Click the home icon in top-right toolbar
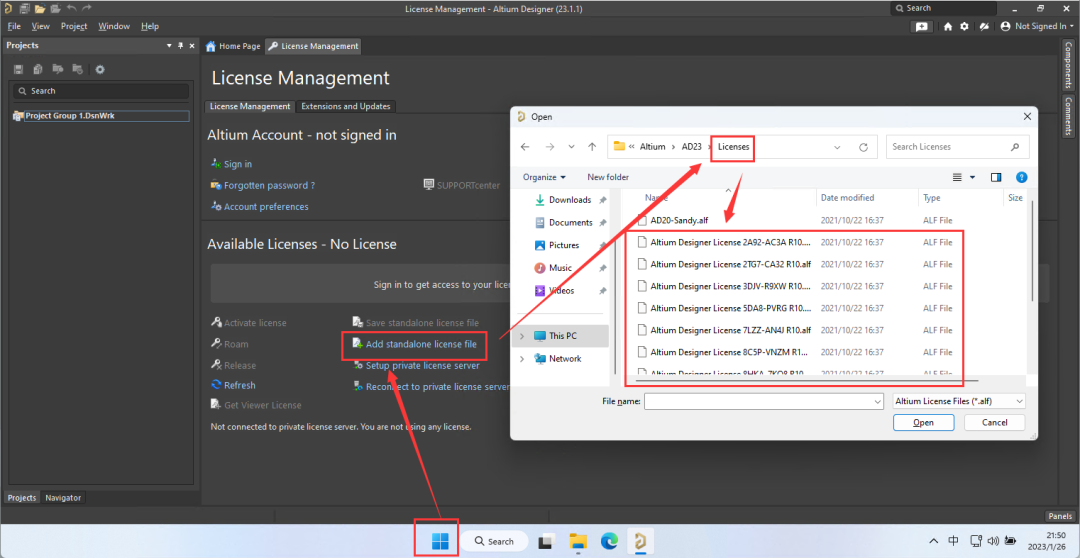This screenshot has height=558, width=1080. click(x=947, y=27)
